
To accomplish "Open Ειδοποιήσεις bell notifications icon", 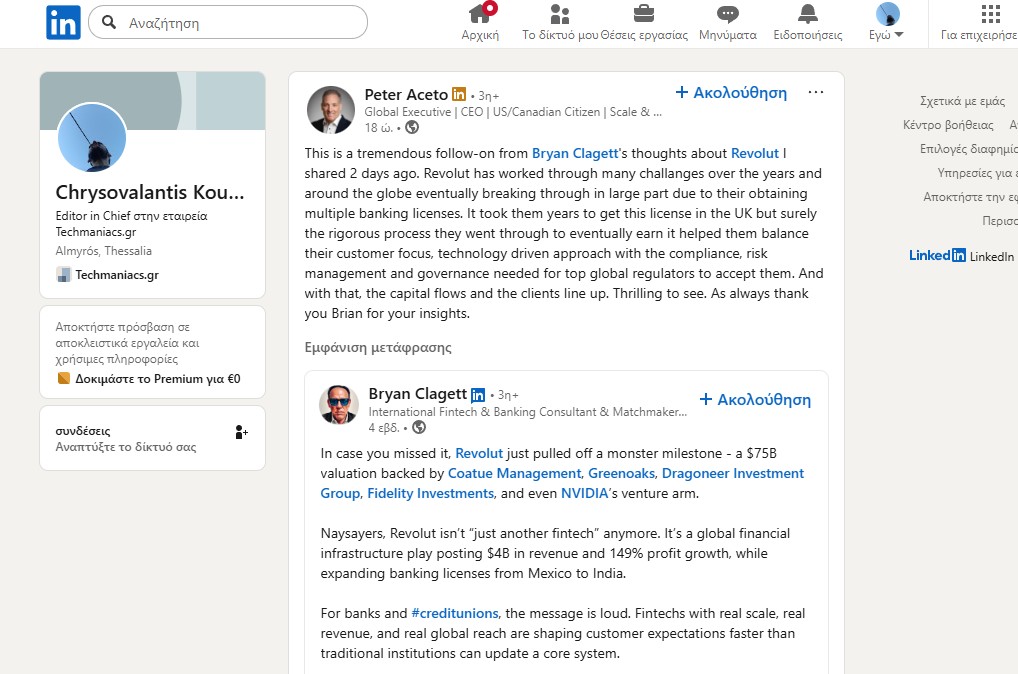I will point(807,14).
